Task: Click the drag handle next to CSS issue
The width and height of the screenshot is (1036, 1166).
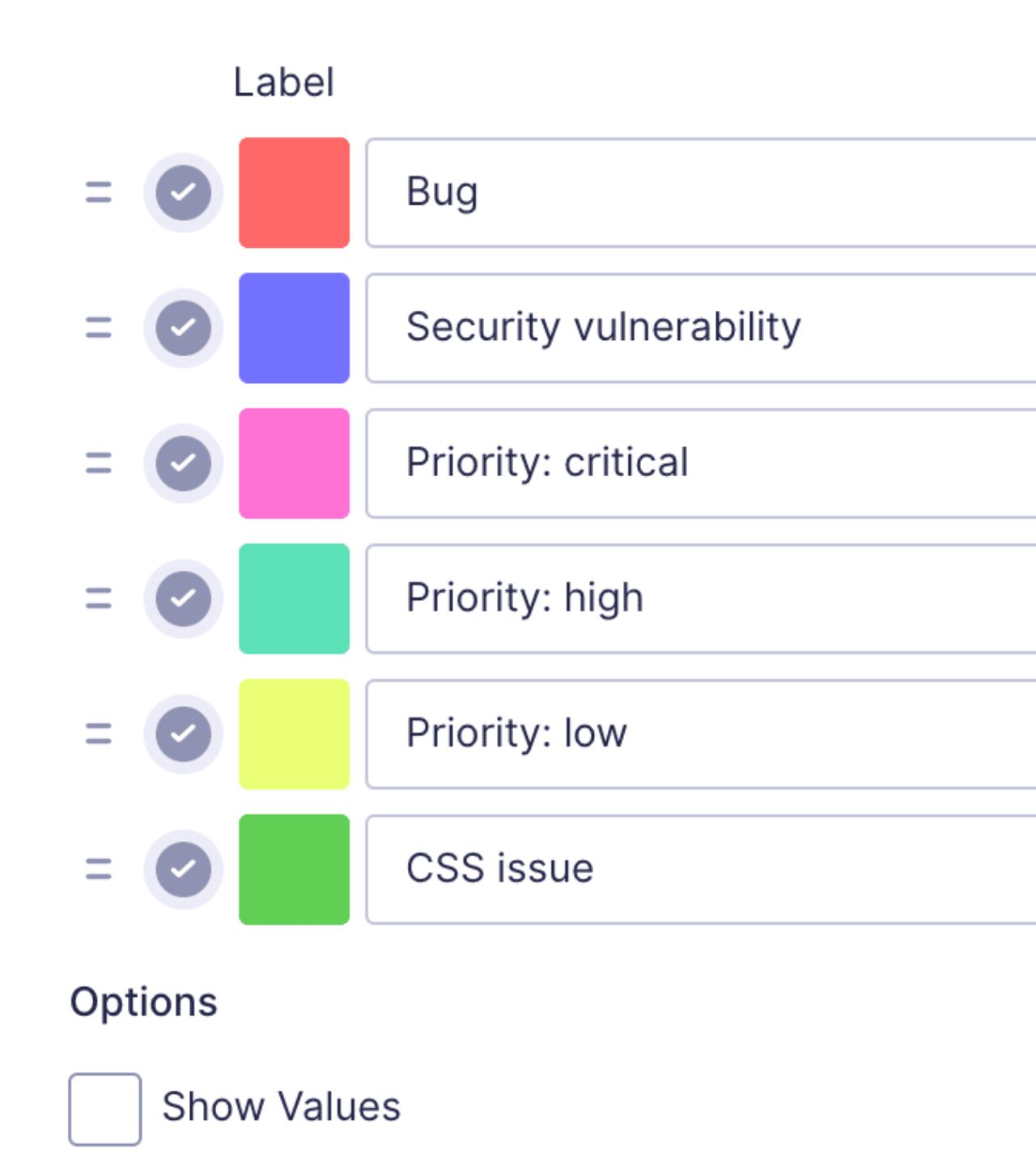Action: pyautogui.click(x=97, y=868)
